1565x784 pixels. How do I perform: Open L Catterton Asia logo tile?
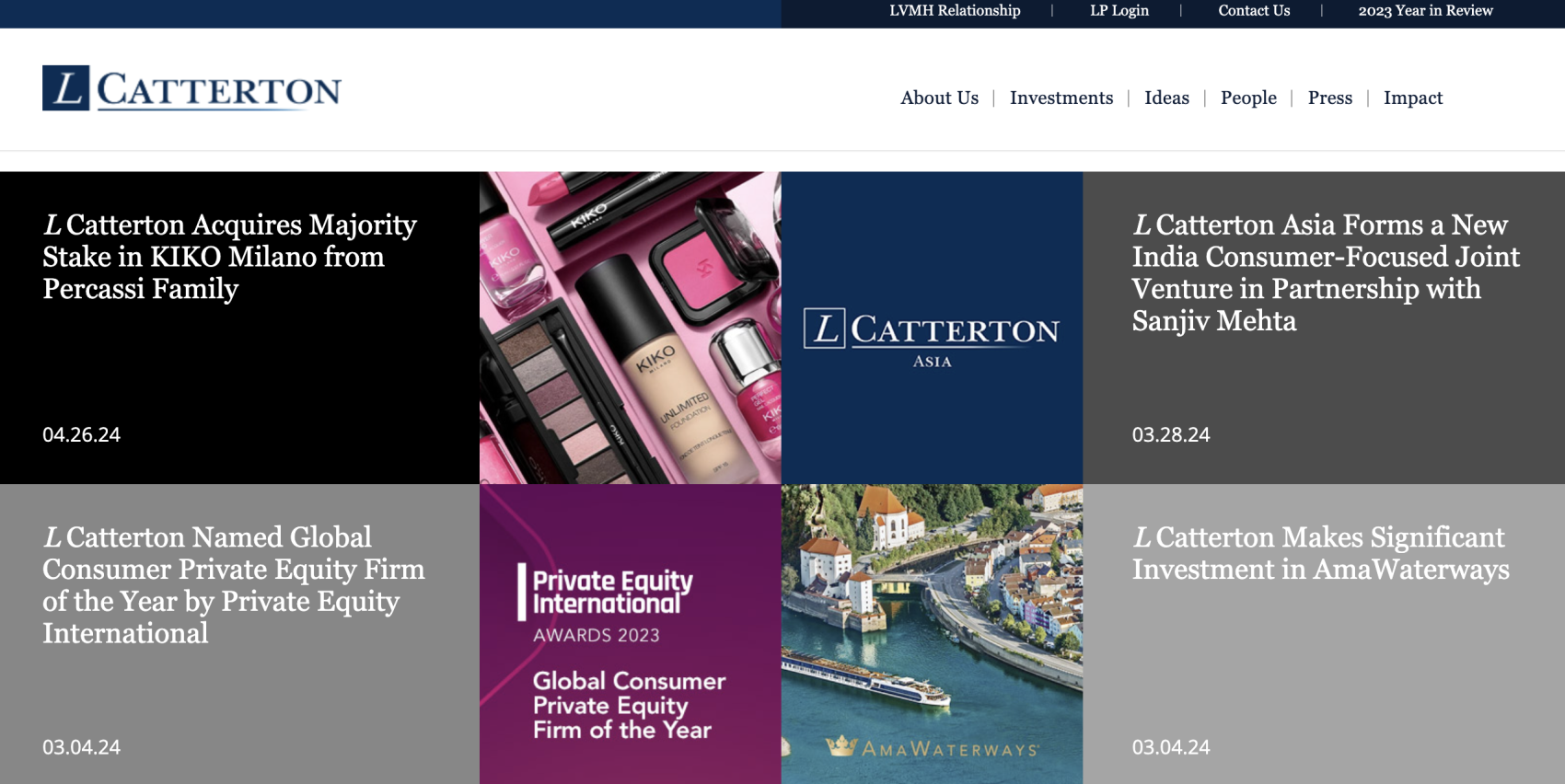932,328
